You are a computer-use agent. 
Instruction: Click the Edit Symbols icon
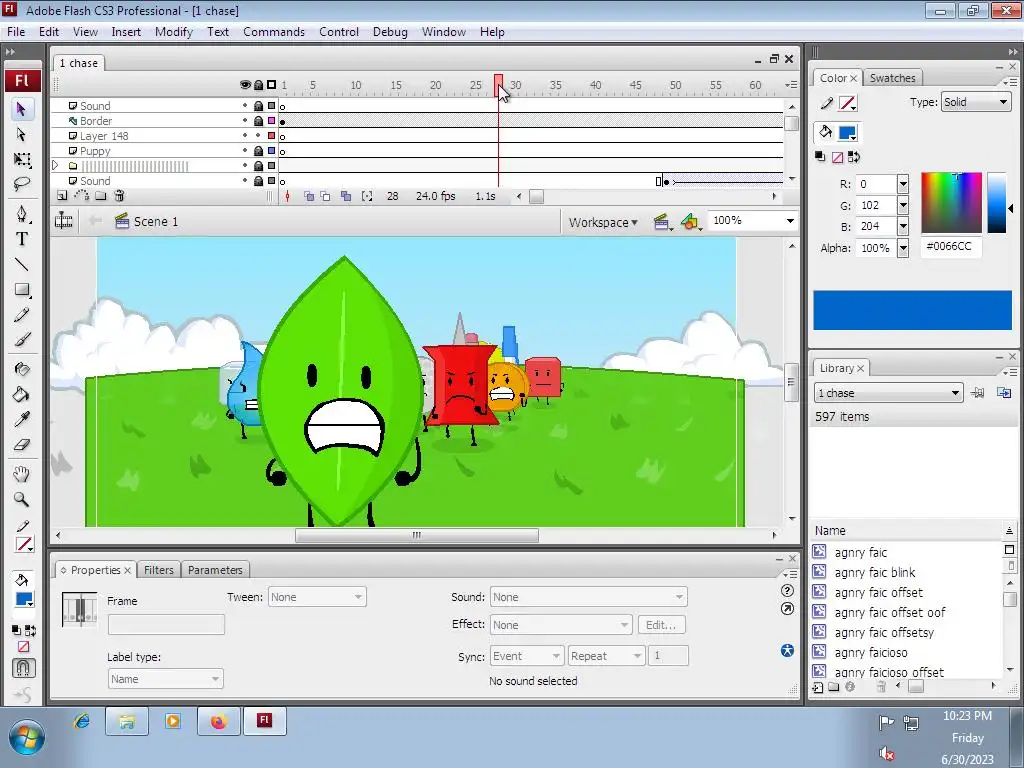tap(690, 222)
